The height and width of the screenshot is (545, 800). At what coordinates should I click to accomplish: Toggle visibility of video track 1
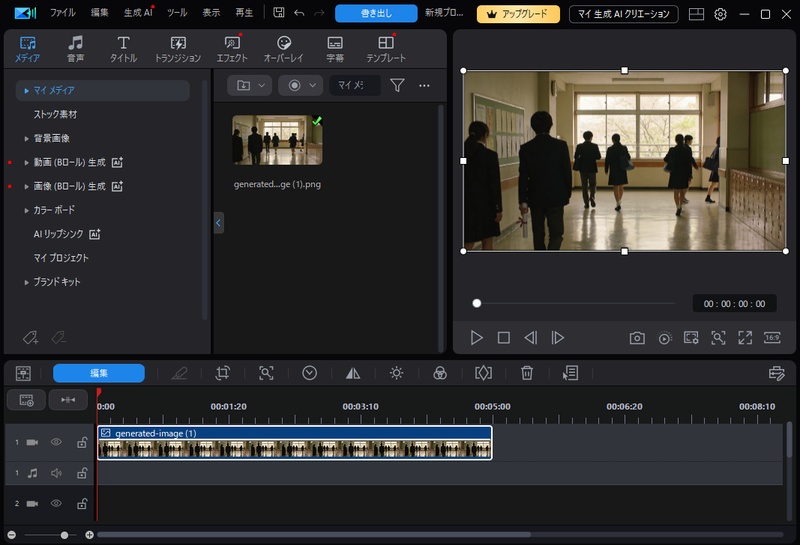56,442
